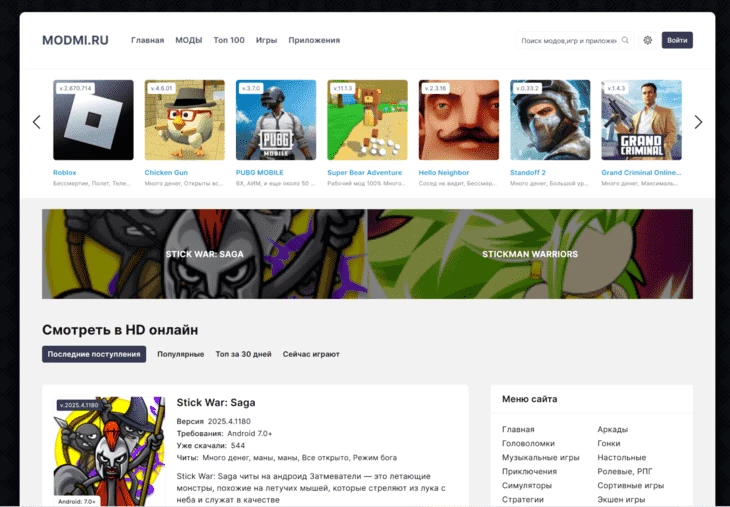The width and height of the screenshot is (730, 507).
Task: Open the Roblox title link
Action: 65,172
